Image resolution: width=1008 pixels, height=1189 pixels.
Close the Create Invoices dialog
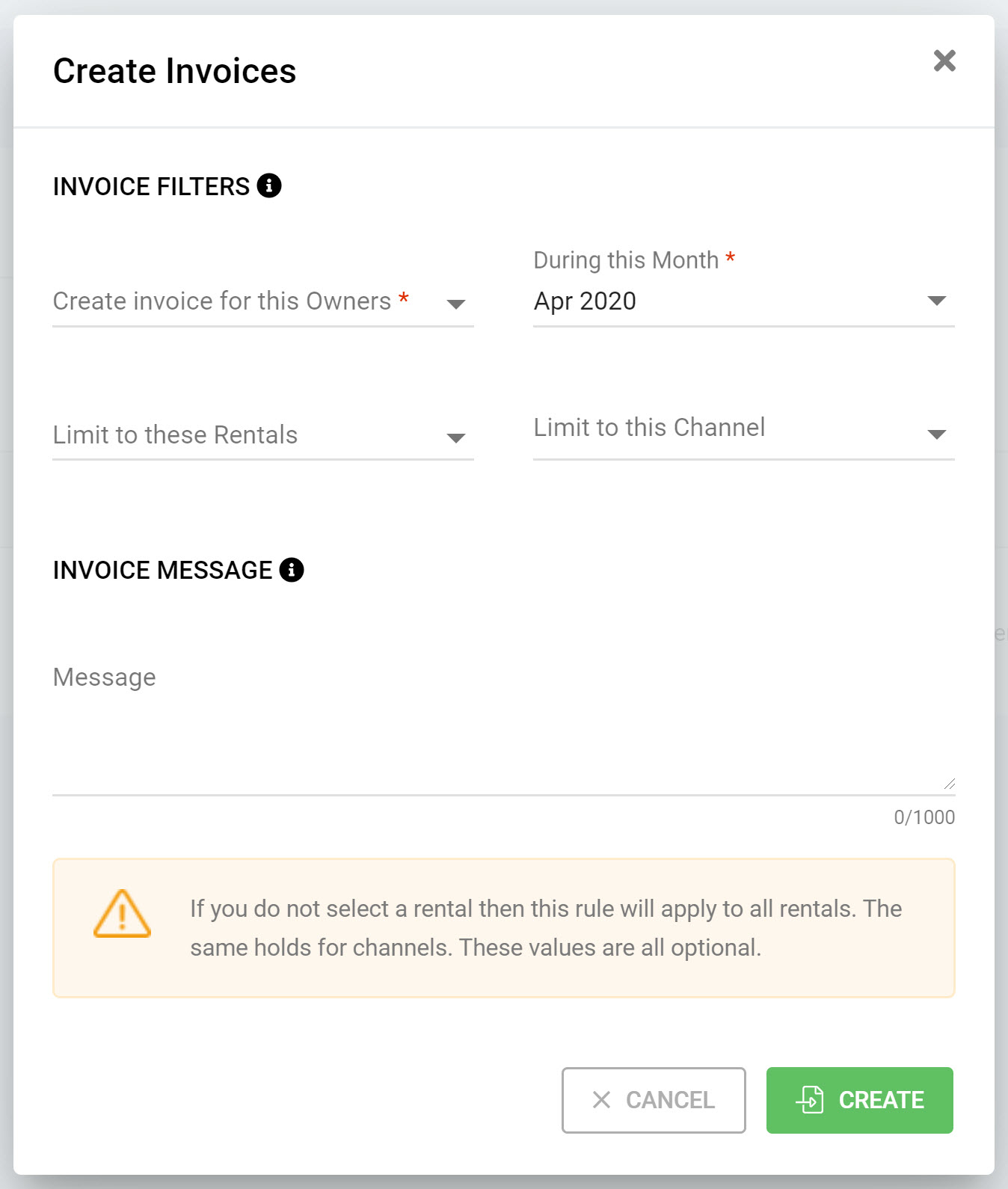coord(944,61)
